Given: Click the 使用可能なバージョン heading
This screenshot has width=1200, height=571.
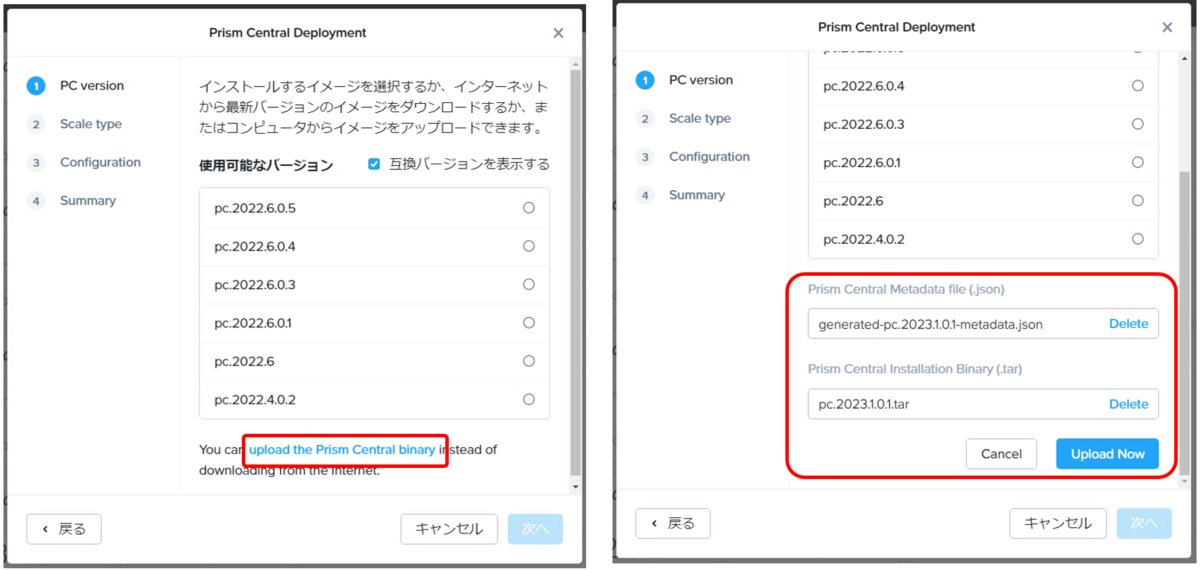Looking at the screenshot, I should pos(266,165).
